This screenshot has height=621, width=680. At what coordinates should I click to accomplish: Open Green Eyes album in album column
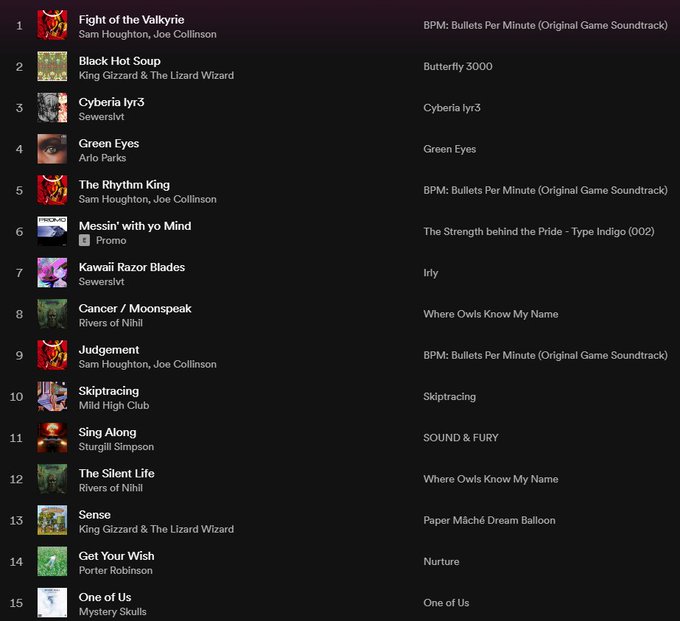point(450,149)
